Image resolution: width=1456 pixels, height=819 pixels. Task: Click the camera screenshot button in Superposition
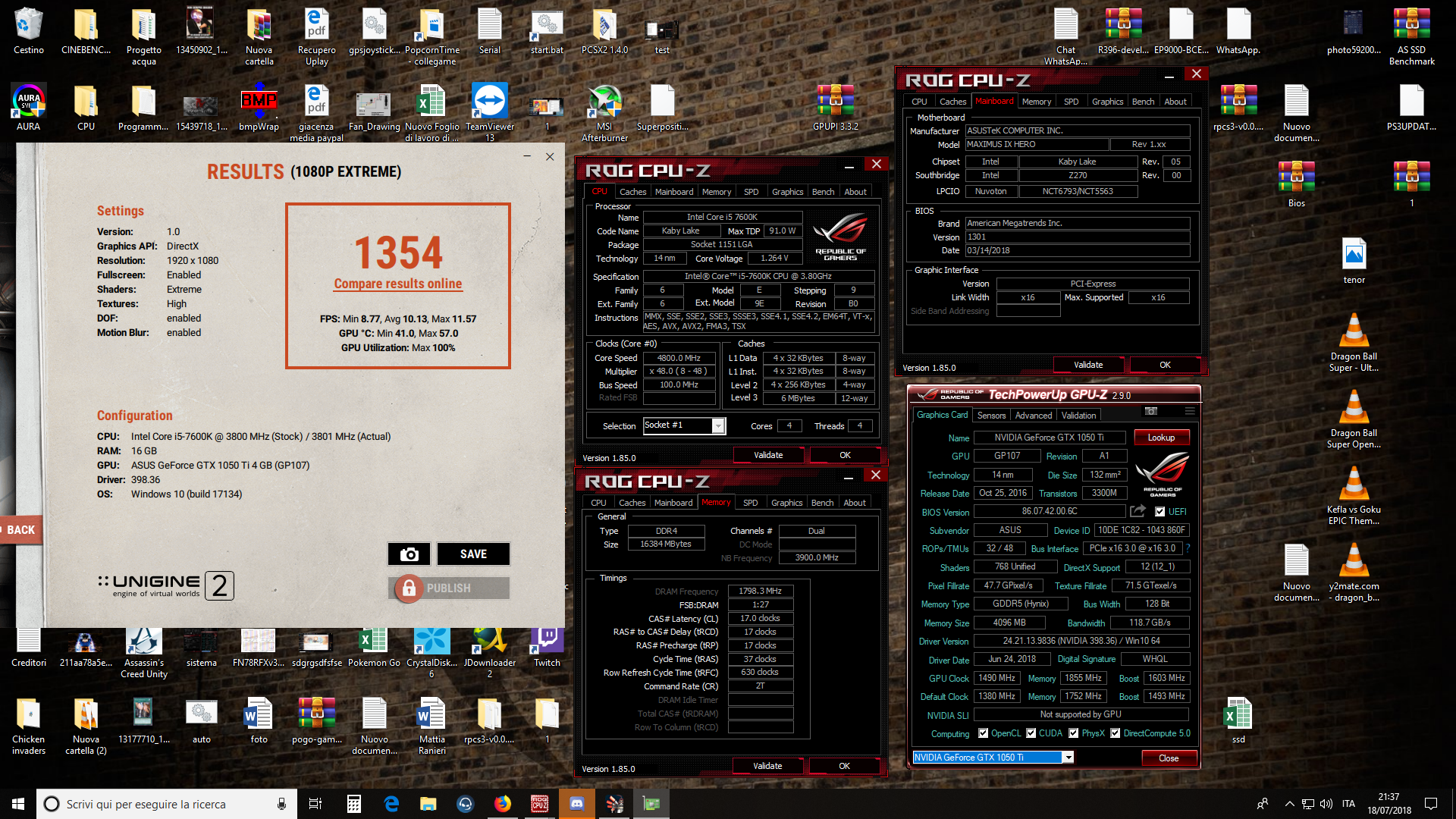tap(409, 554)
